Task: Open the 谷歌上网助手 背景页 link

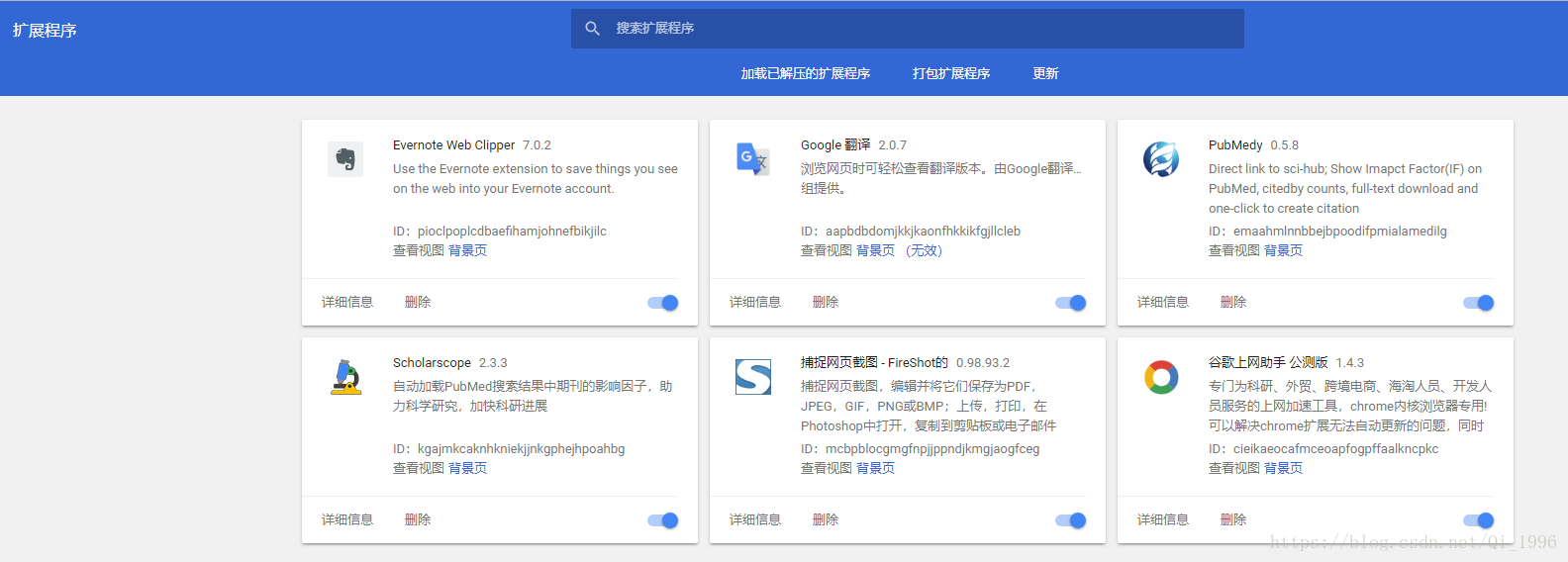Action: (x=1284, y=468)
